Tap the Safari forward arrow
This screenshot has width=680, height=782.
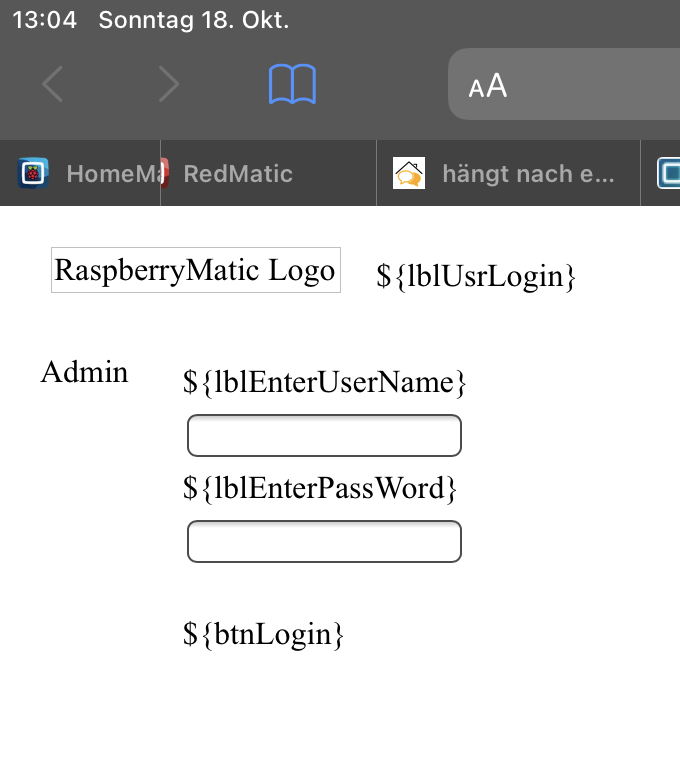[168, 85]
